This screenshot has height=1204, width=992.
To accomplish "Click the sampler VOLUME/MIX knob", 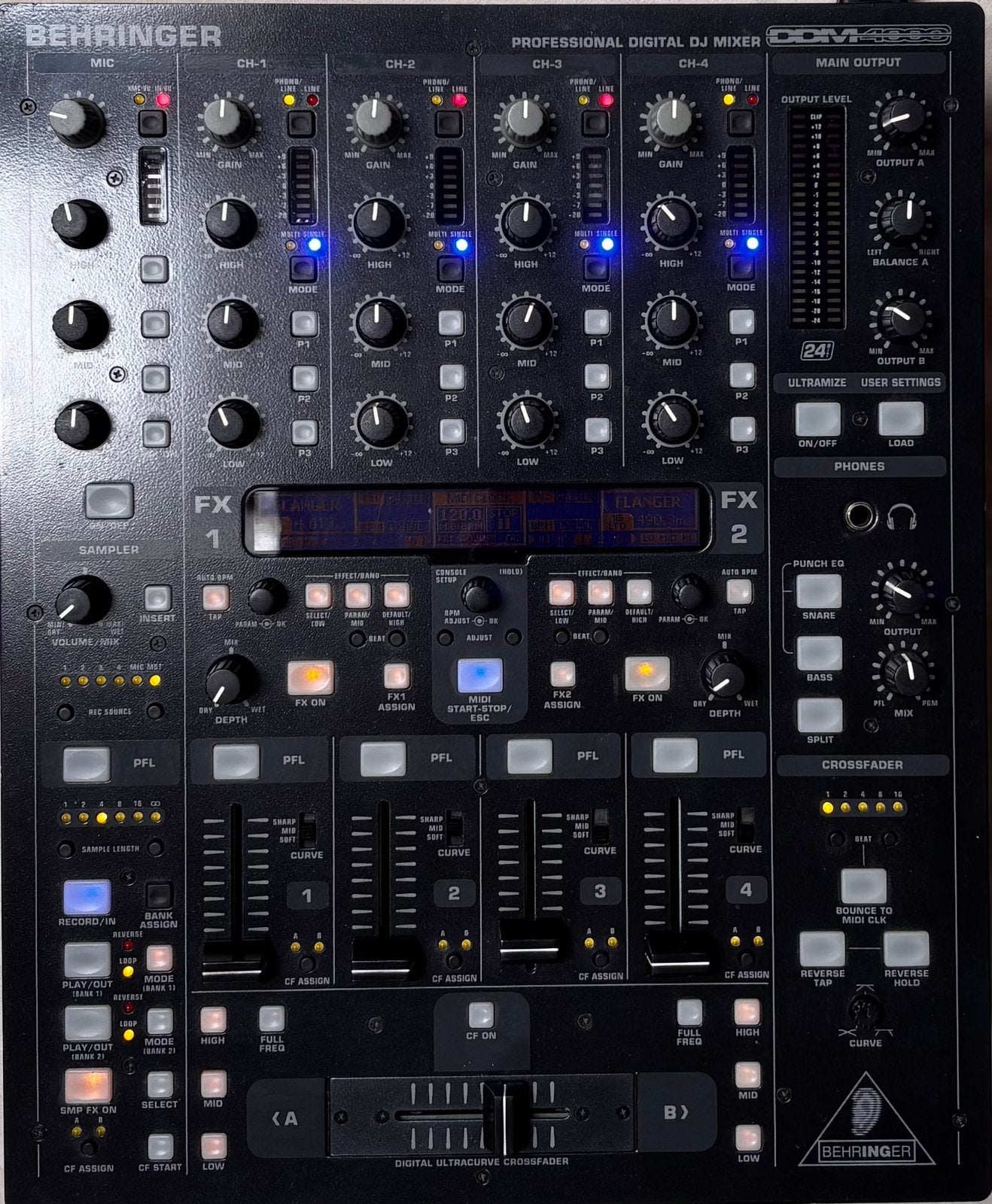I will 83,599.
